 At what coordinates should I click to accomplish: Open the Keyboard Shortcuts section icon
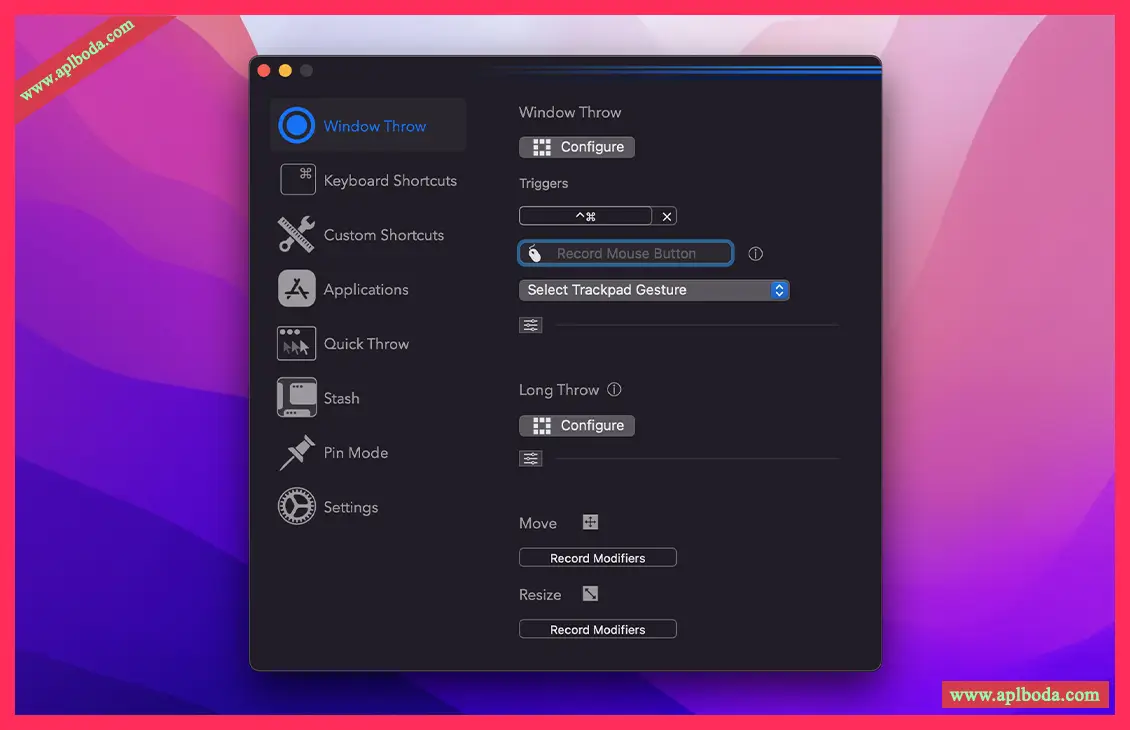(x=297, y=180)
